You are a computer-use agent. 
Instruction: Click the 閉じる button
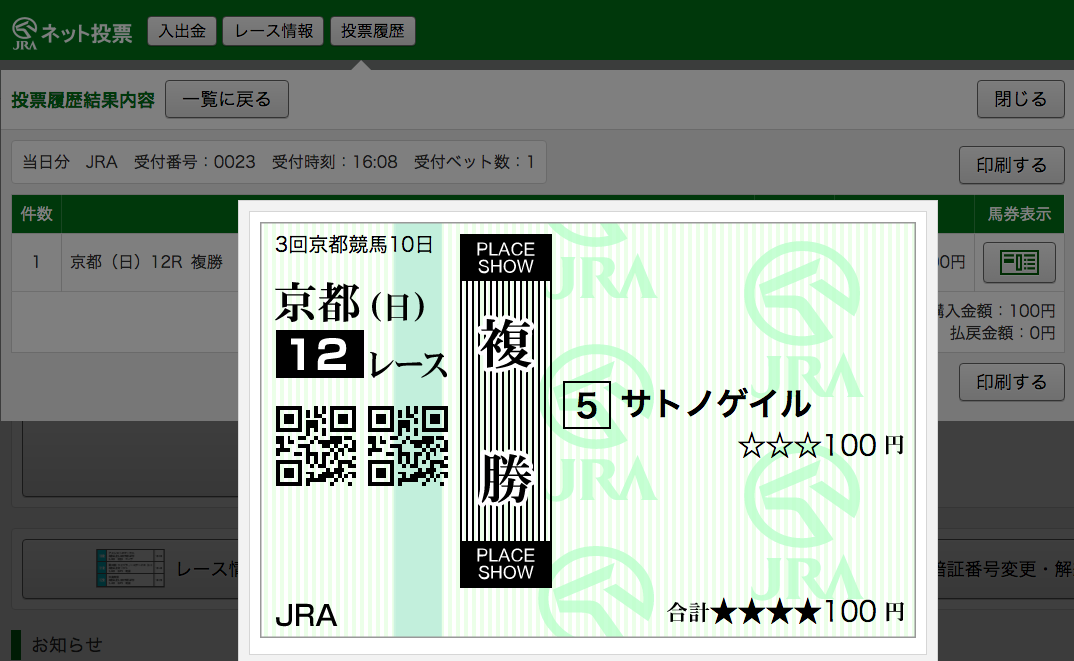(1021, 99)
